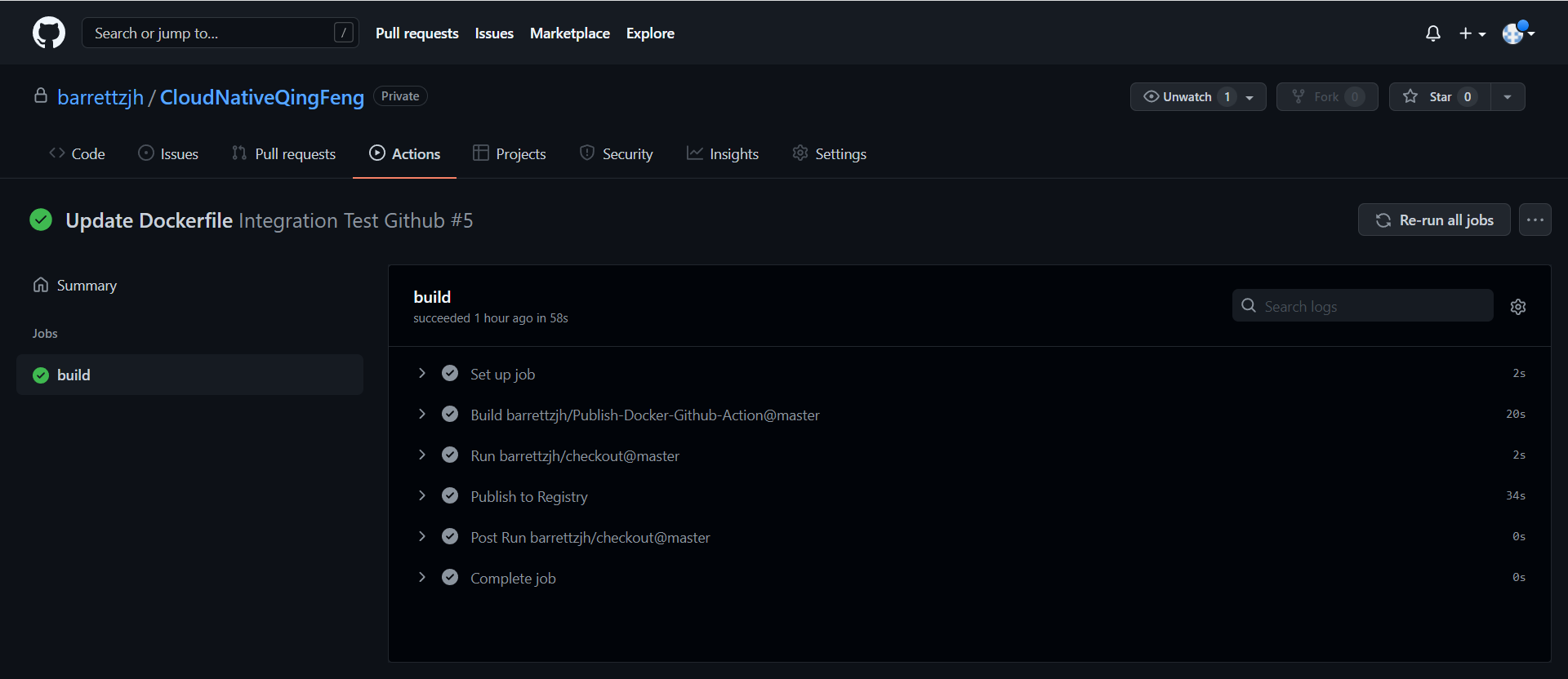Screen dimensions: 1568x679
Task: Open Marketplace in top navigation
Action: tap(570, 33)
